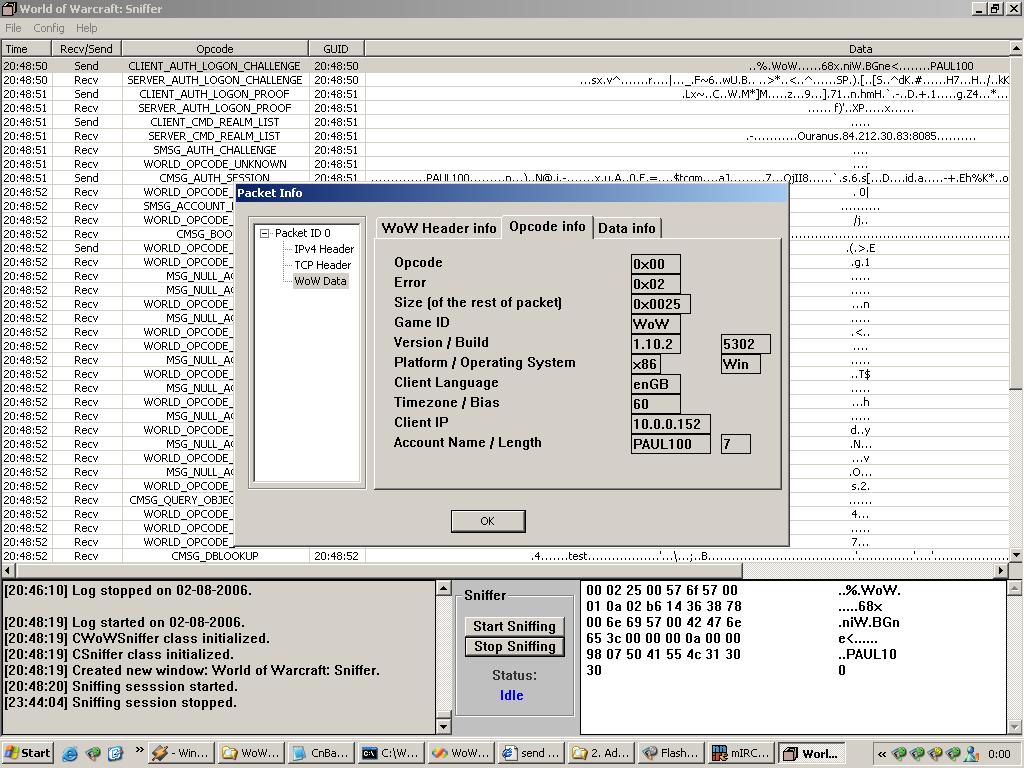The width and height of the screenshot is (1024, 768).
Task: Click hex dump pane scroll up arrow
Action: point(1016,588)
